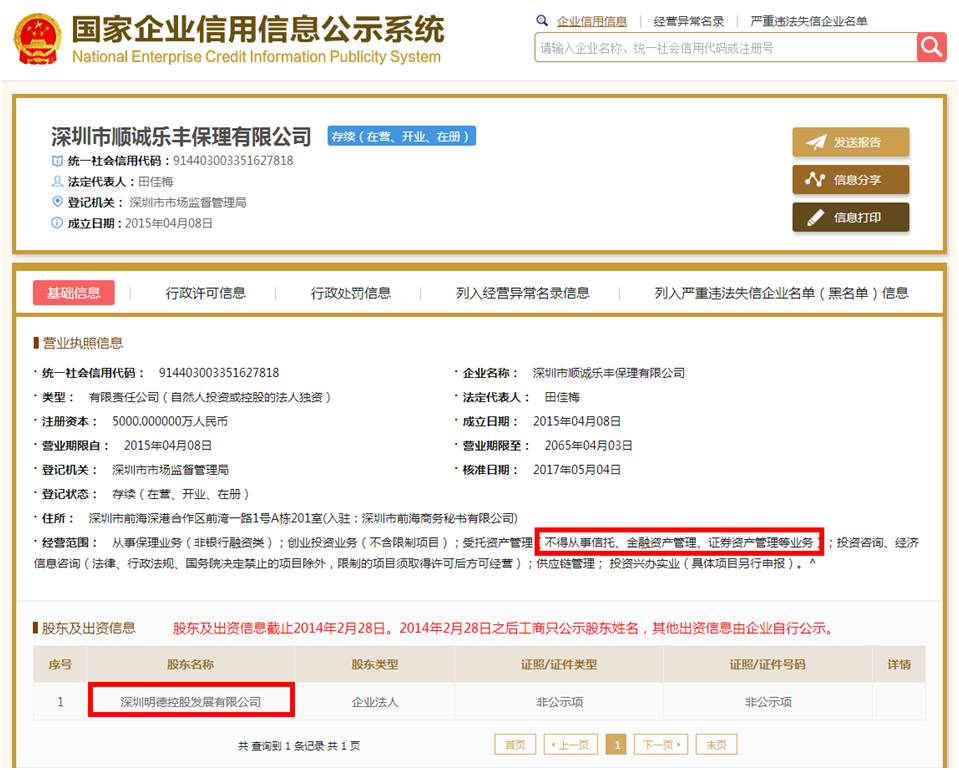
Task: Click the 经营异常名录 top link
Action: point(688,21)
